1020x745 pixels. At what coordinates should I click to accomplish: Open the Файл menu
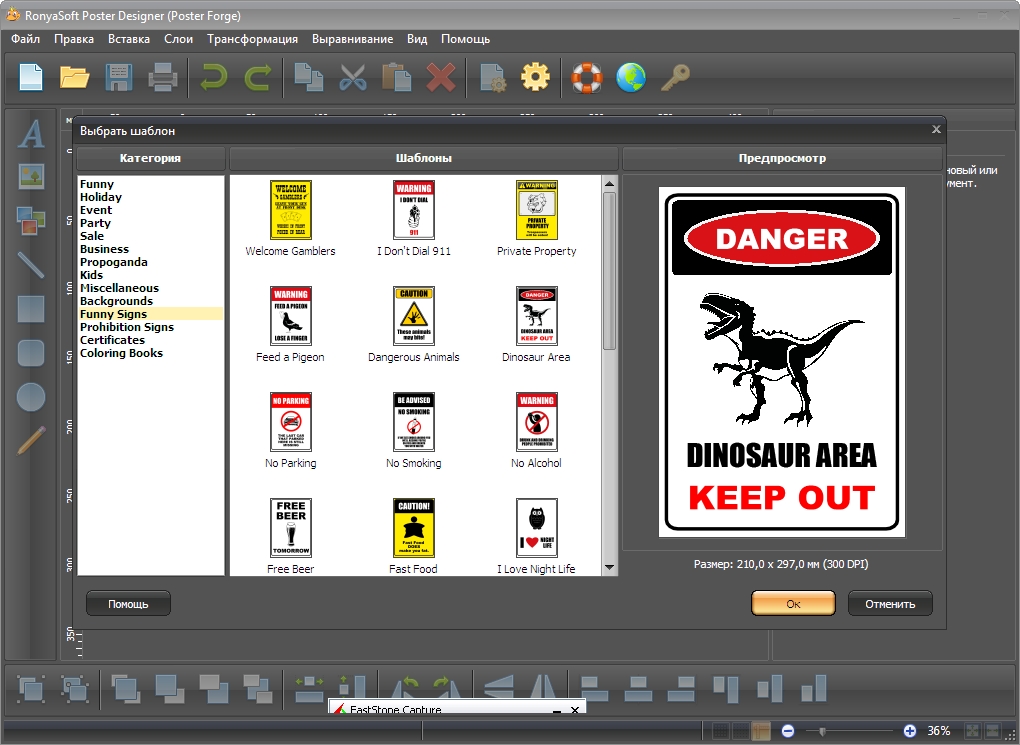[x=26, y=39]
